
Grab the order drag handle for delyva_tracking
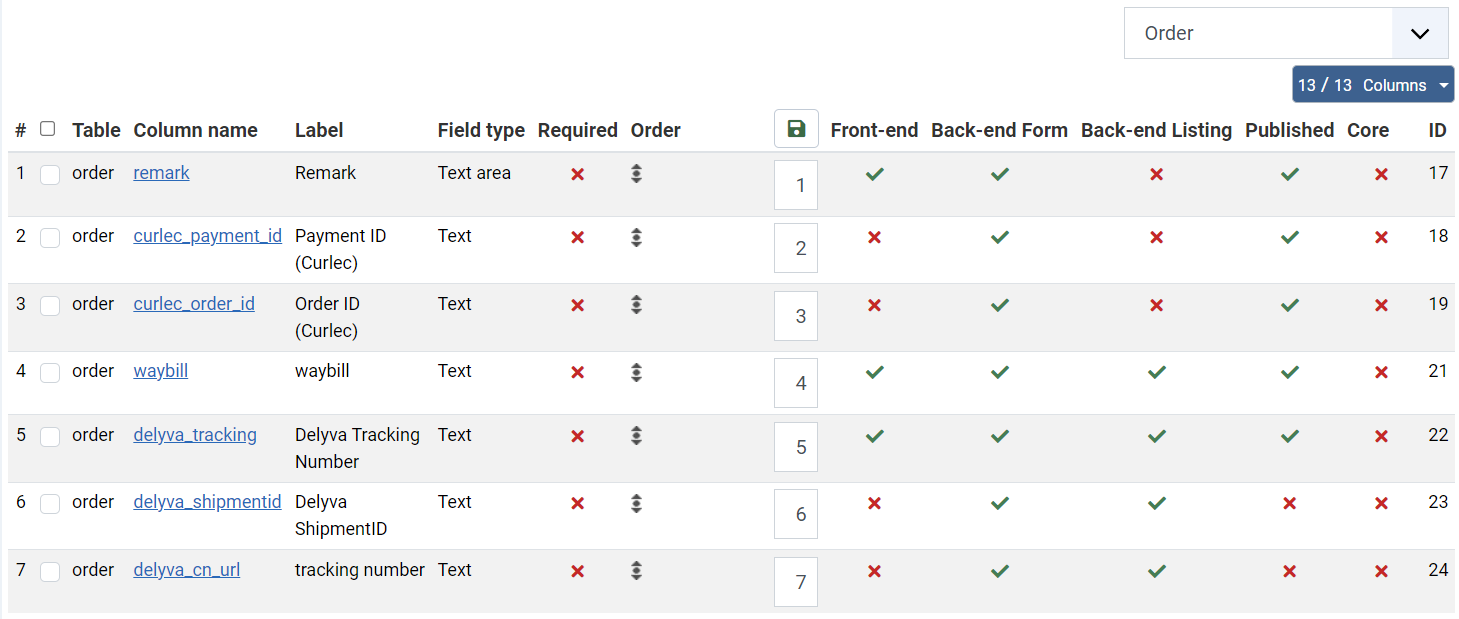636,436
